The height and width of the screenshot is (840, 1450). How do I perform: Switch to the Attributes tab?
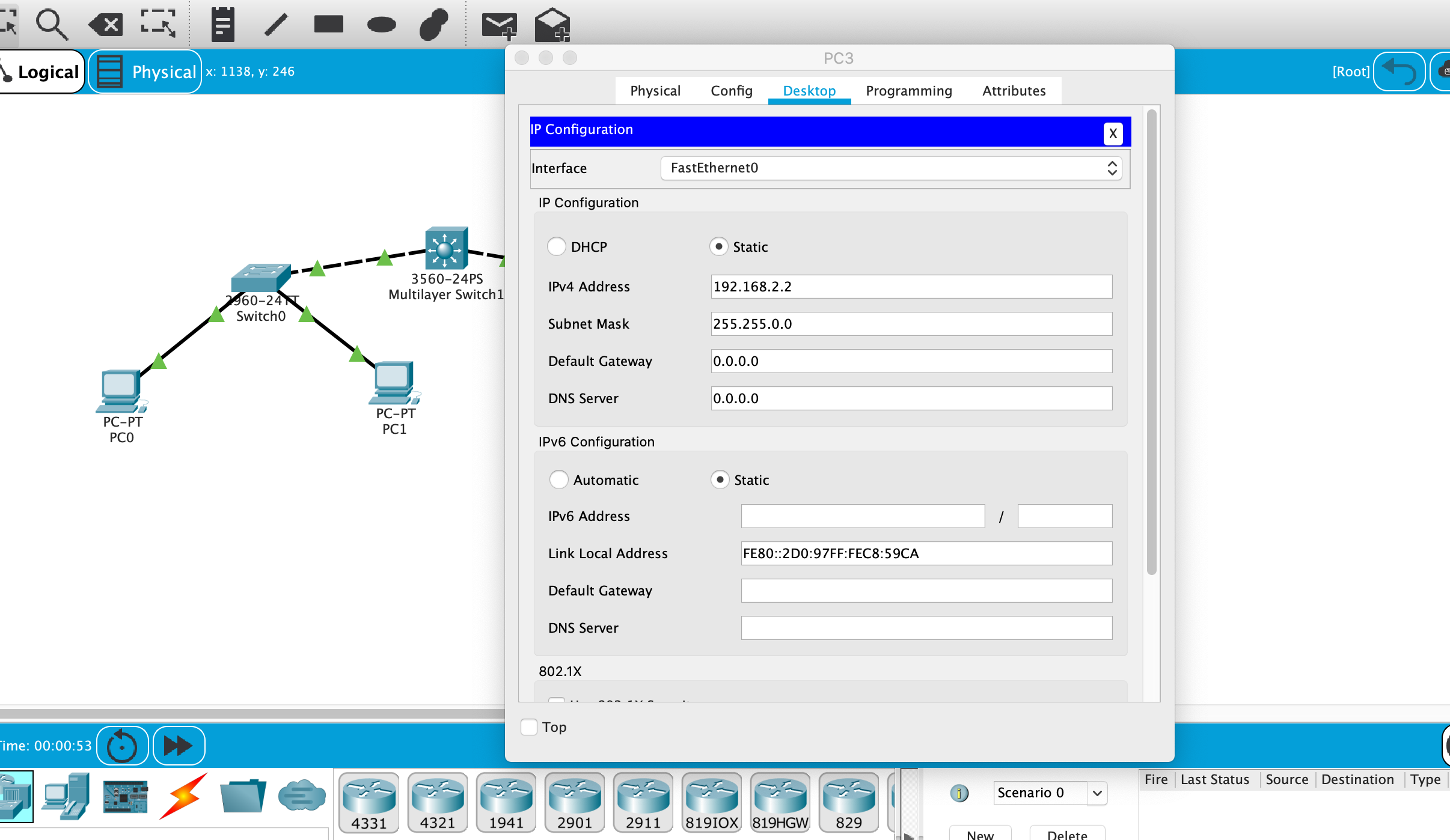(1014, 91)
